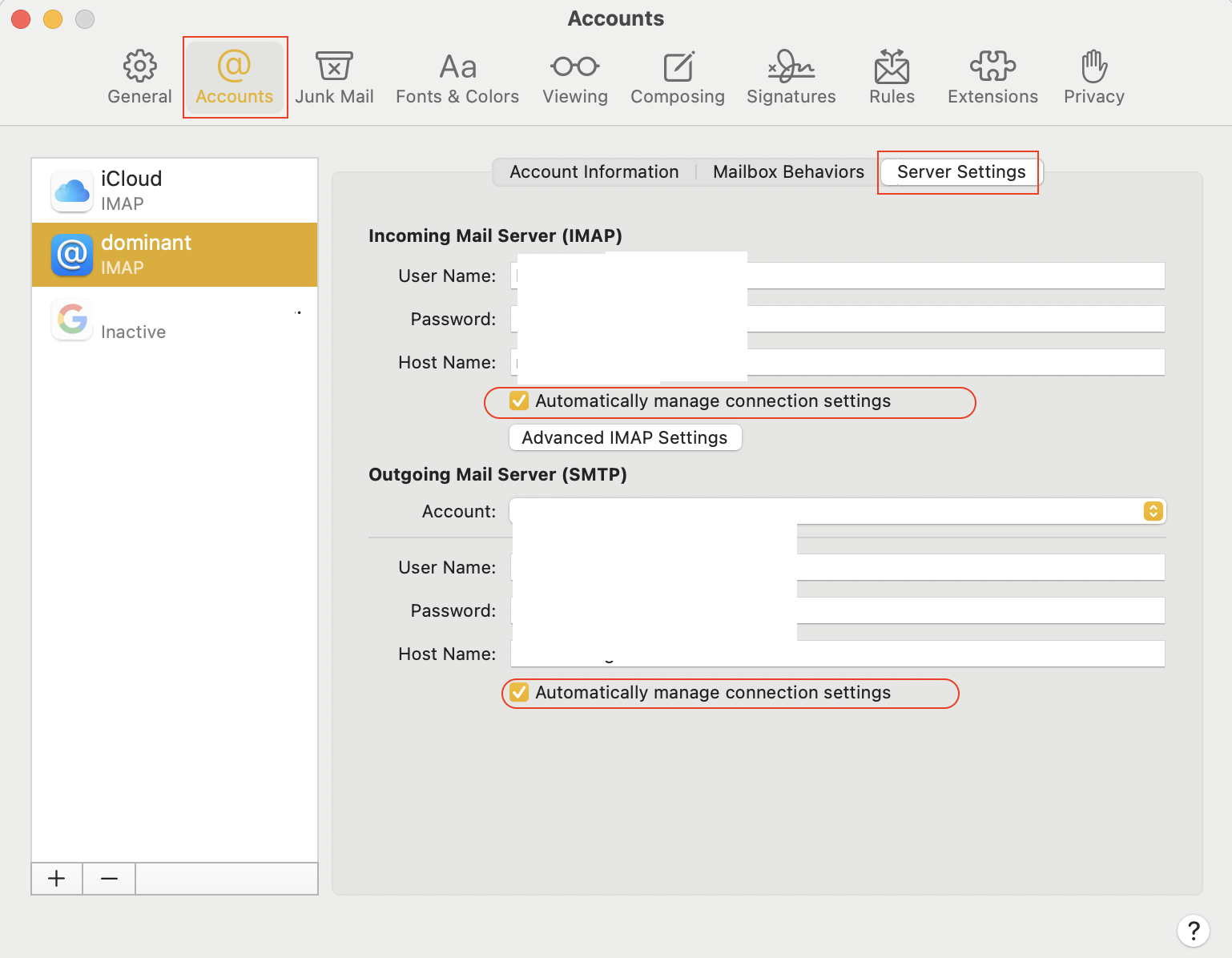Open the Privacy preferences pane

1094,78
